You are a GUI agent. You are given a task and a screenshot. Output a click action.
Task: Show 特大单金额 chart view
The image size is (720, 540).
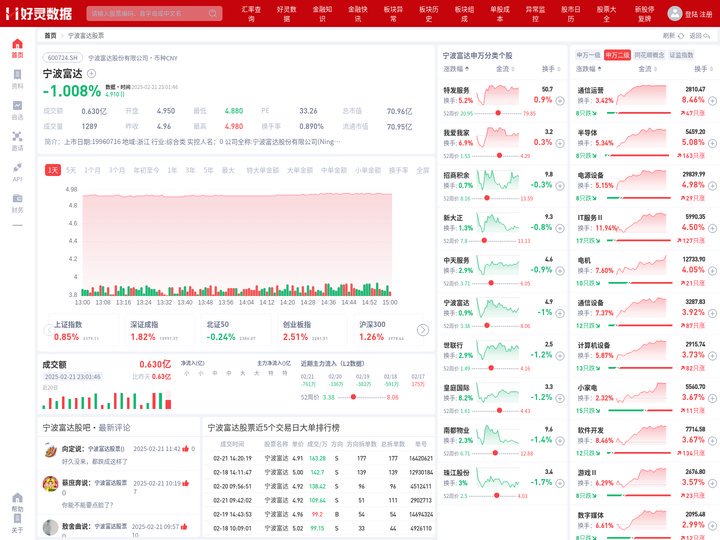tap(263, 170)
